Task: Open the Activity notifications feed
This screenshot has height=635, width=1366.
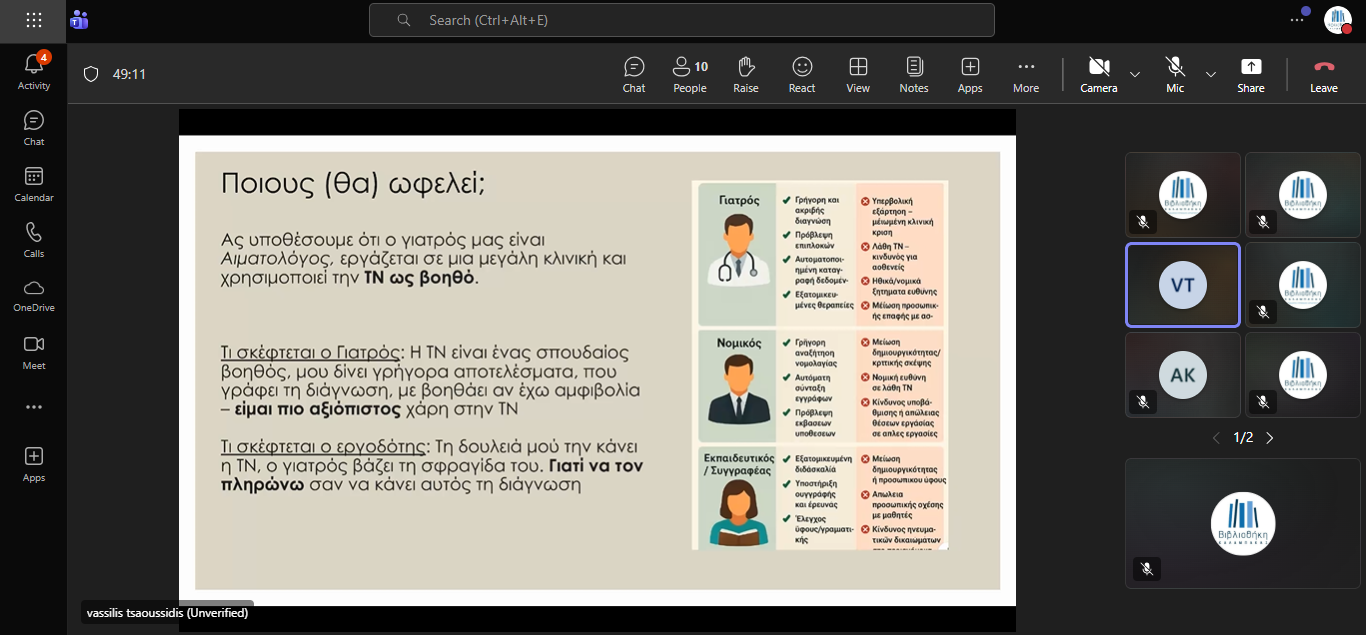Action: [x=33, y=72]
